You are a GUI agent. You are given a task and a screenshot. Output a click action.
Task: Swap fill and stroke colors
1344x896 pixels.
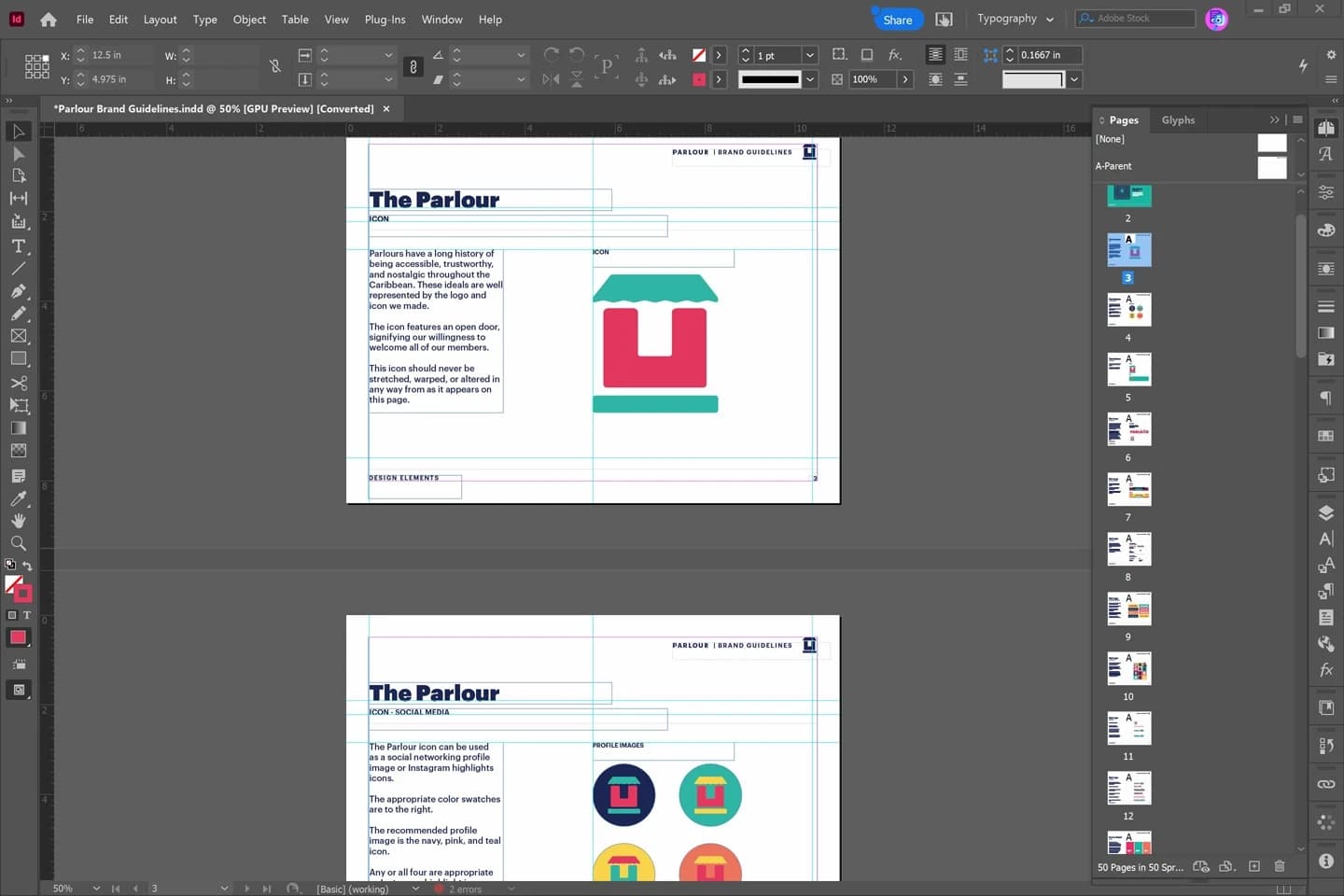[26, 566]
